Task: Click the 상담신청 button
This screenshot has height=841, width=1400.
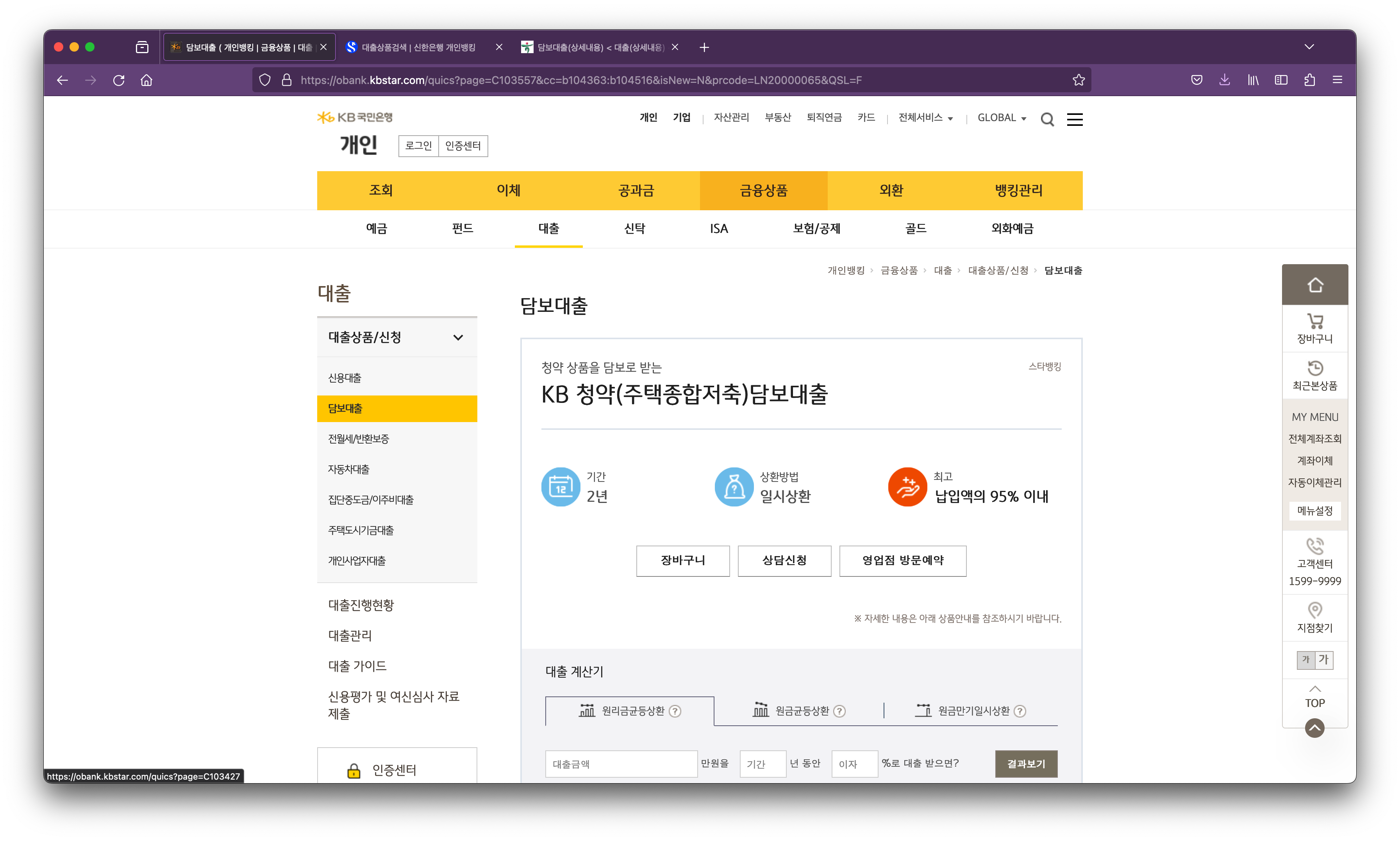Action: pyautogui.click(x=784, y=560)
